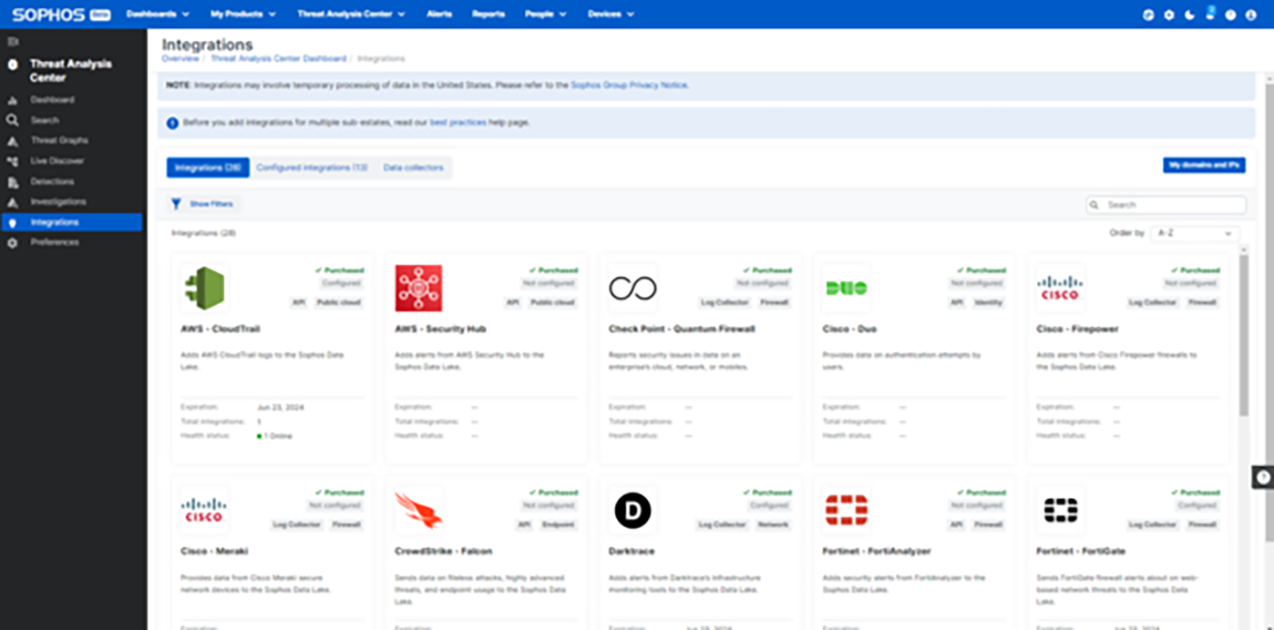Open the settings gear in the top bar
The width and height of the screenshot is (1274, 630).
[1167, 14]
